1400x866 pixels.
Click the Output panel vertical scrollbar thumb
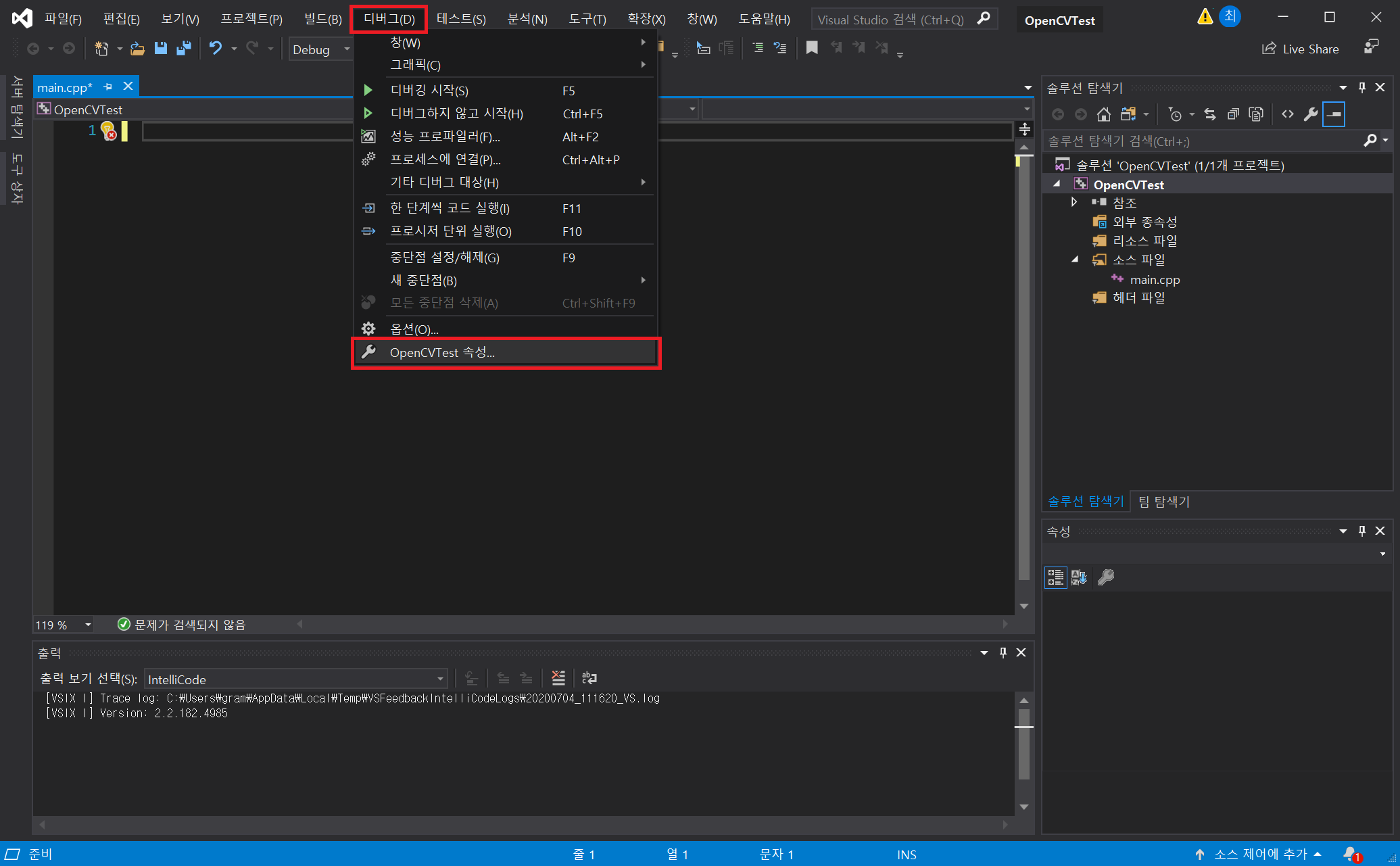[x=1024, y=742]
